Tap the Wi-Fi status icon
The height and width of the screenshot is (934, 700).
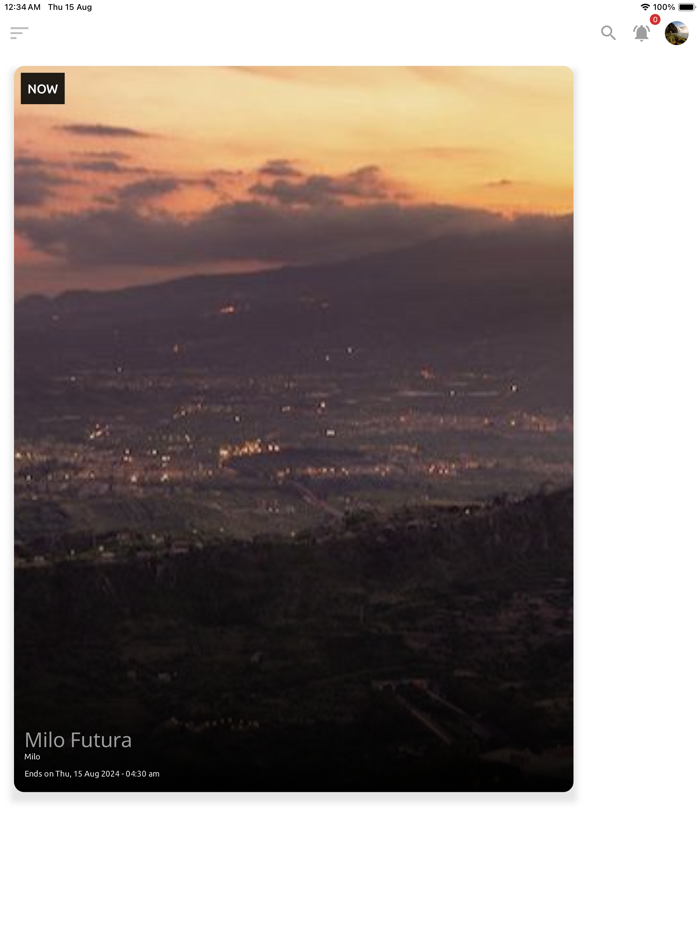[x=645, y=7]
